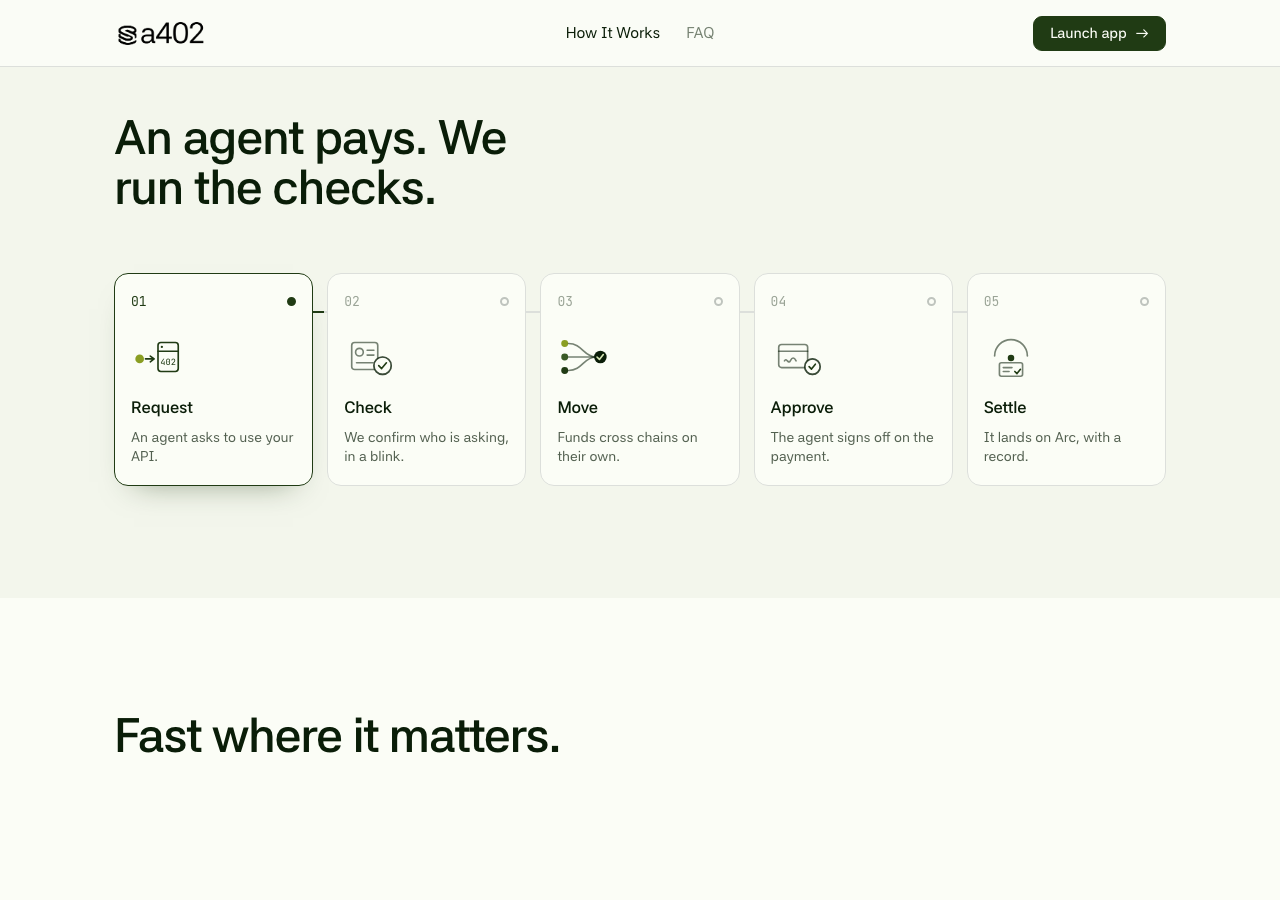This screenshot has width=1280, height=900.
Task: Click the Request step illustration icon
Action: click(157, 357)
